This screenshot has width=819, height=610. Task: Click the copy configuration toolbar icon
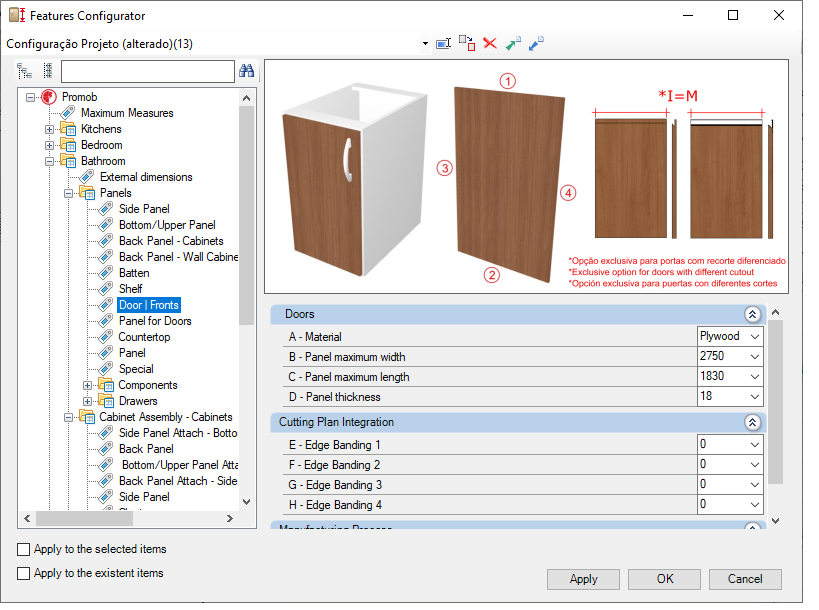click(467, 43)
